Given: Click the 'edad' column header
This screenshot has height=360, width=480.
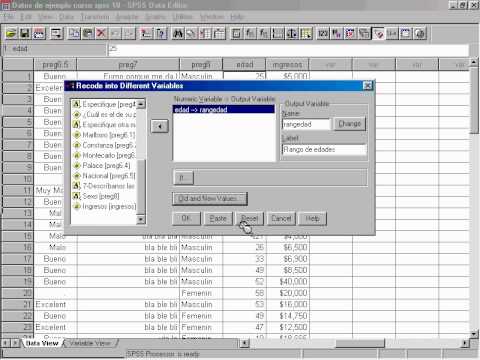Looking at the screenshot, I should tap(244, 64).
